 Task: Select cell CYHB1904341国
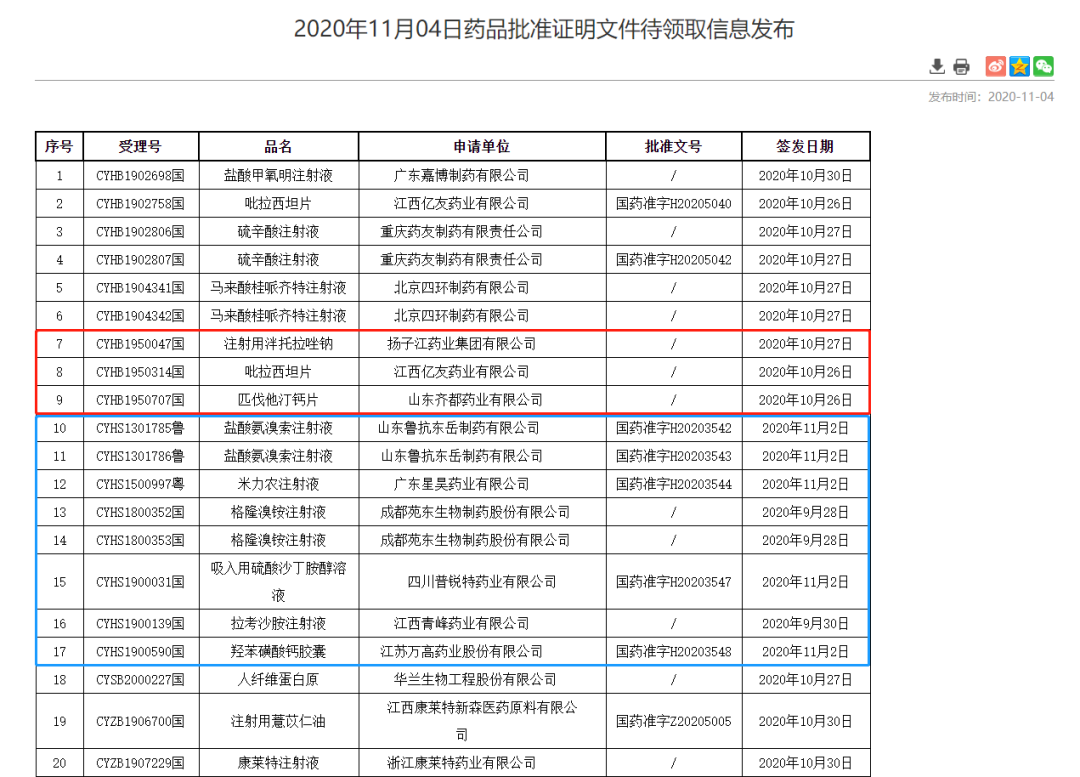click(141, 288)
